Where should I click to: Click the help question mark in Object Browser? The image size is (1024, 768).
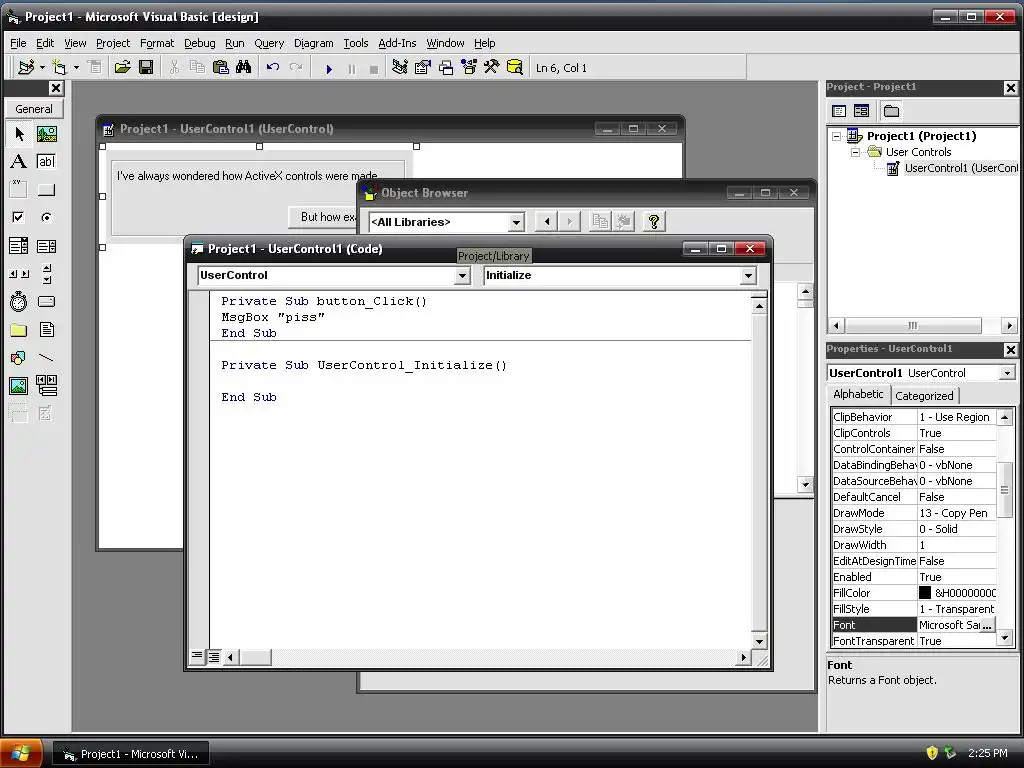click(654, 221)
